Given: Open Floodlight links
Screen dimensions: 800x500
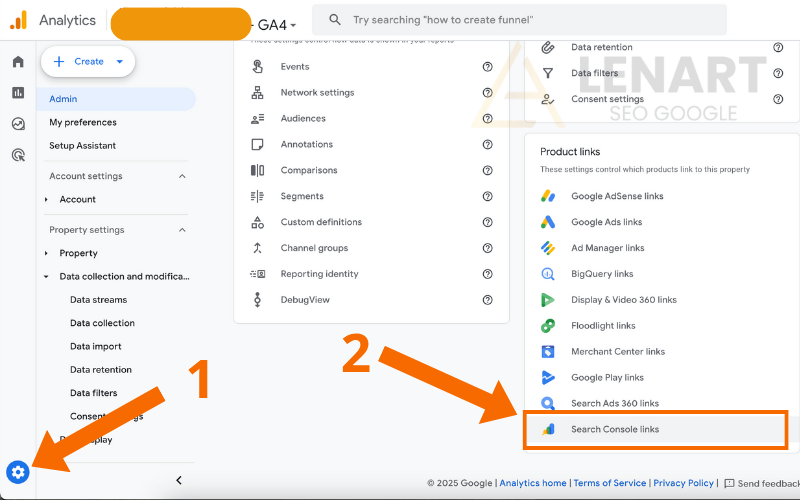Looking at the screenshot, I should click(603, 326).
